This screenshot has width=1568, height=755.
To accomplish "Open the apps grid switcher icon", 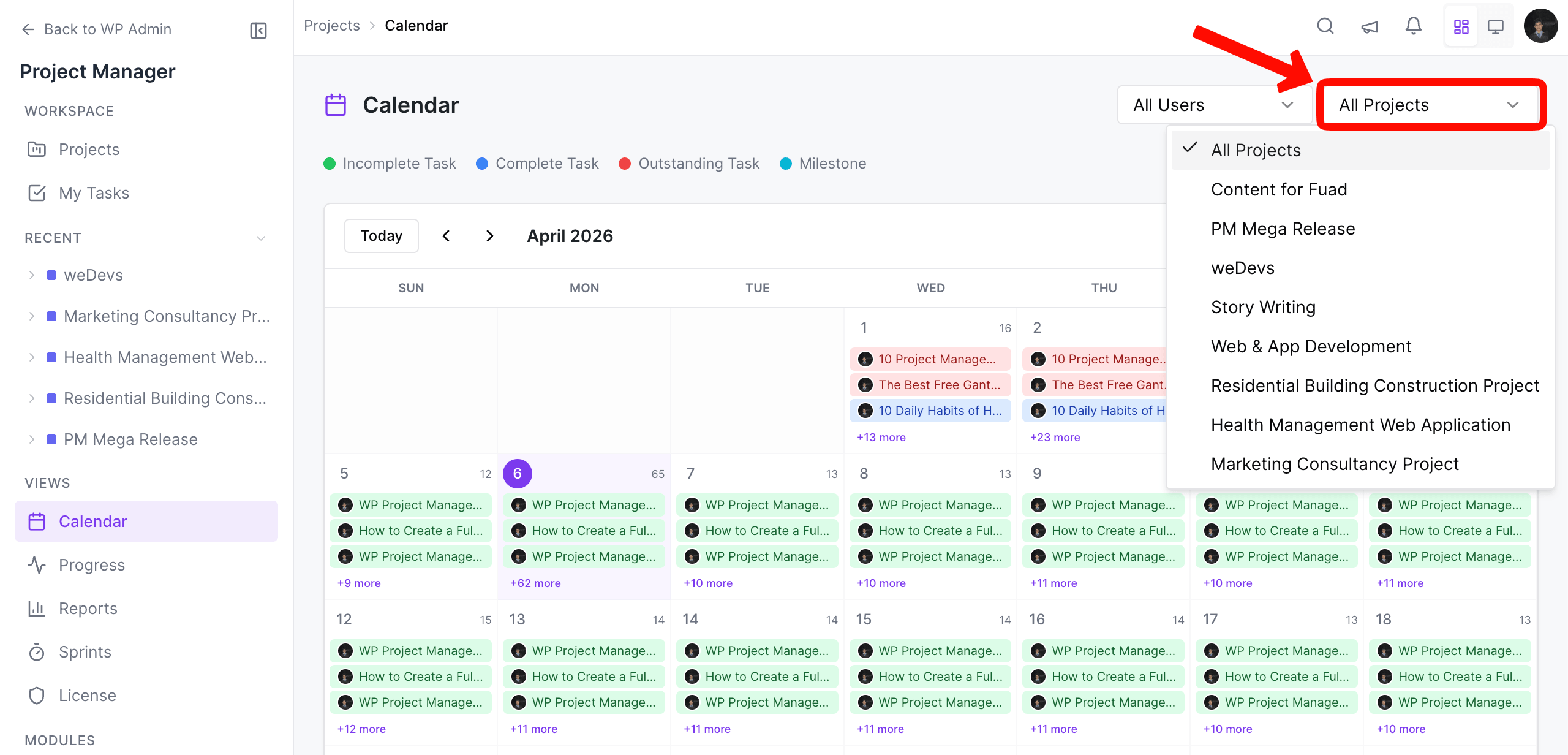I will pos(1461,26).
